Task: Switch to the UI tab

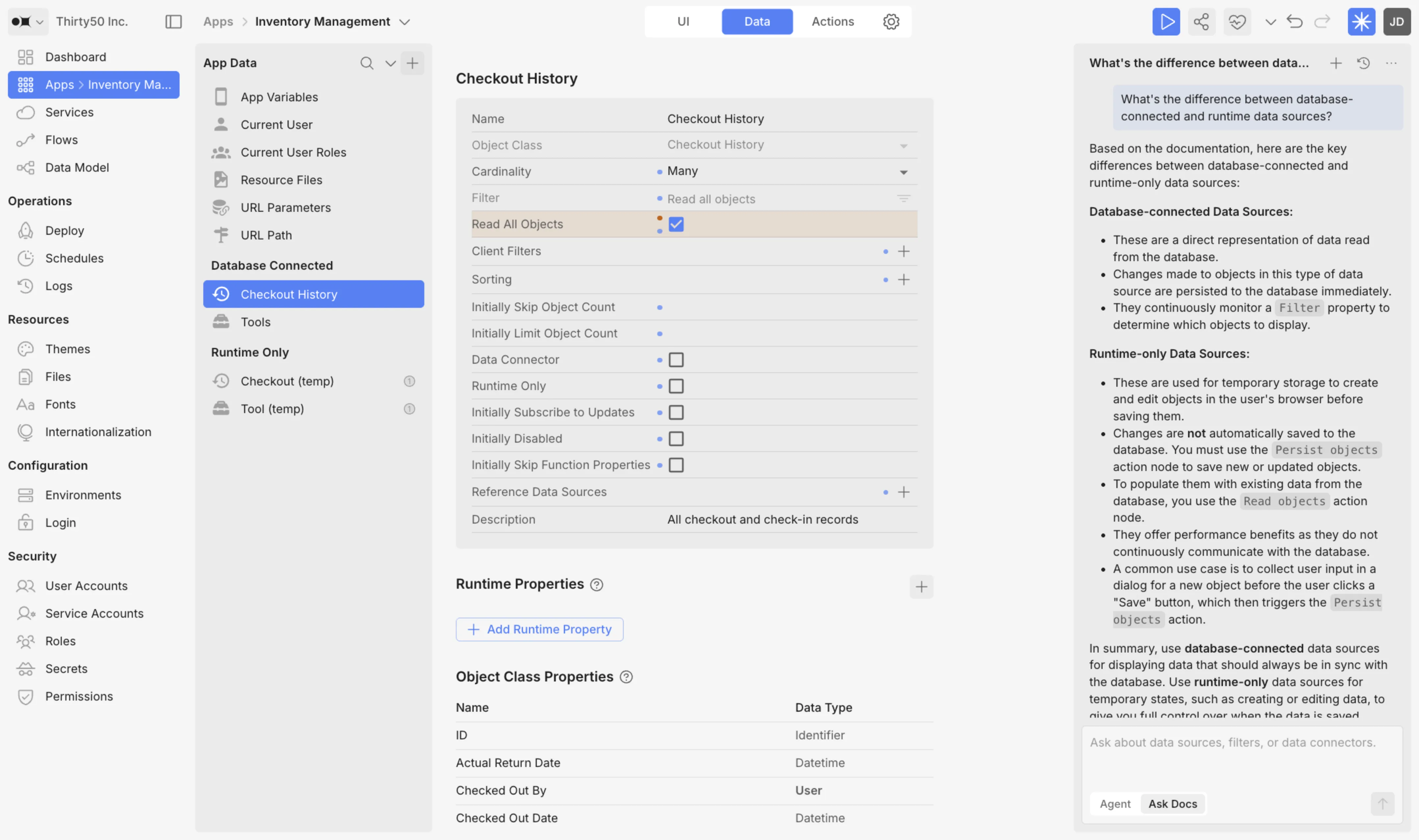Action: click(x=683, y=21)
